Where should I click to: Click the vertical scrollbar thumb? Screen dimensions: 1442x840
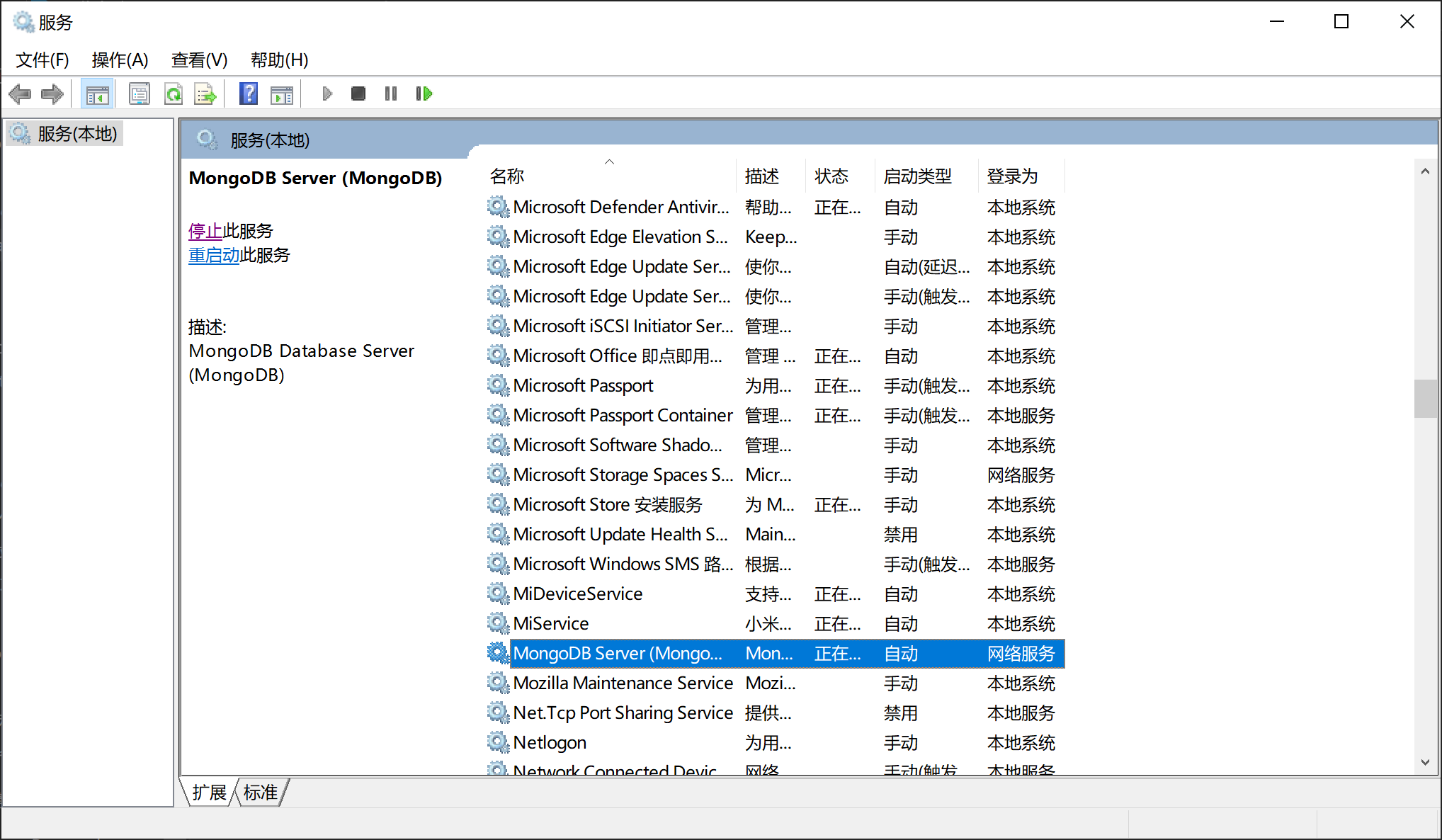point(1425,399)
